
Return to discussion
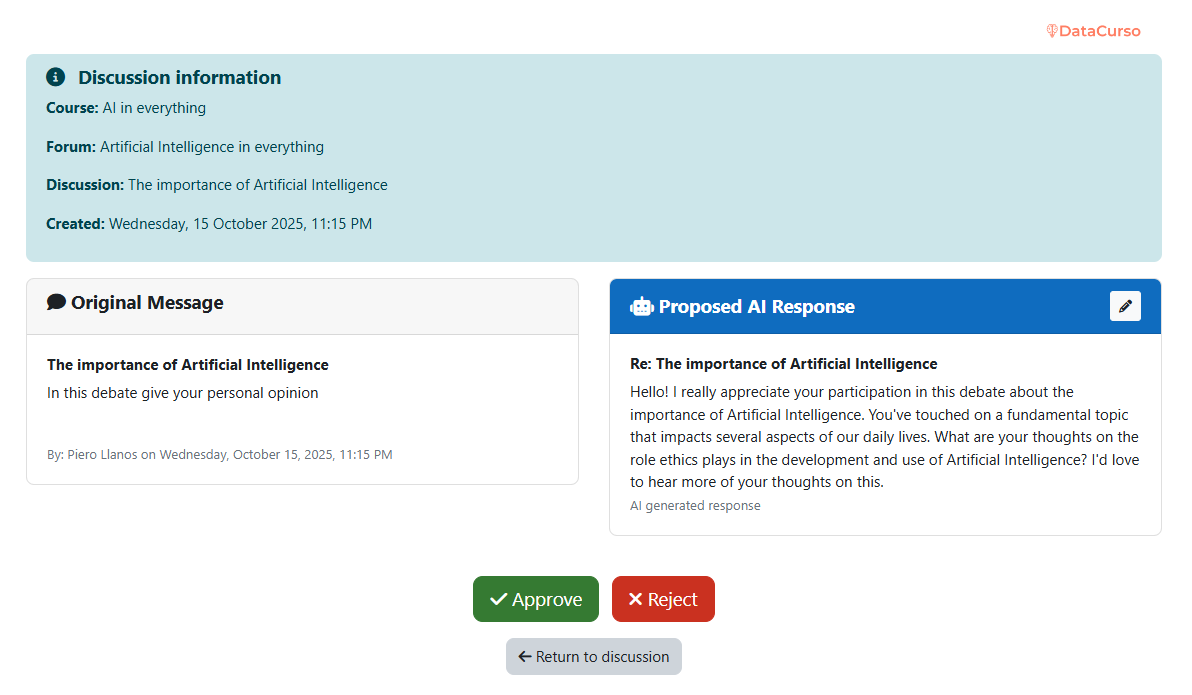coord(594,656)
